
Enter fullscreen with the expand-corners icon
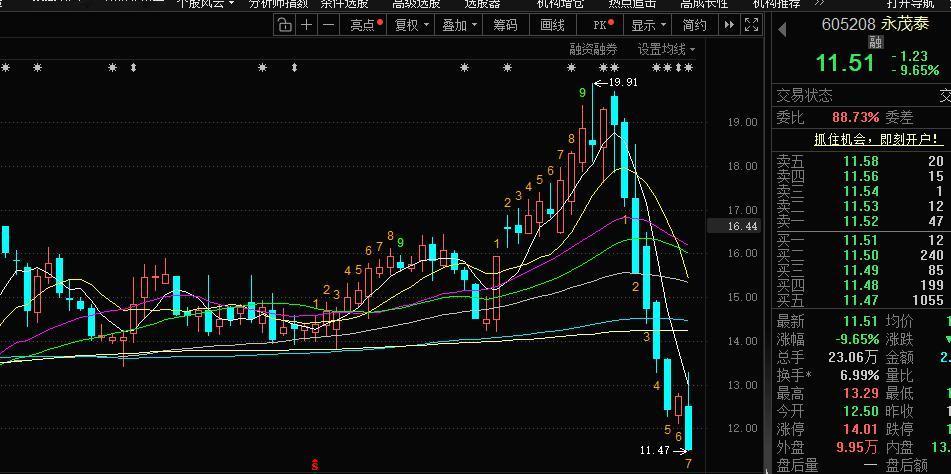751,25
